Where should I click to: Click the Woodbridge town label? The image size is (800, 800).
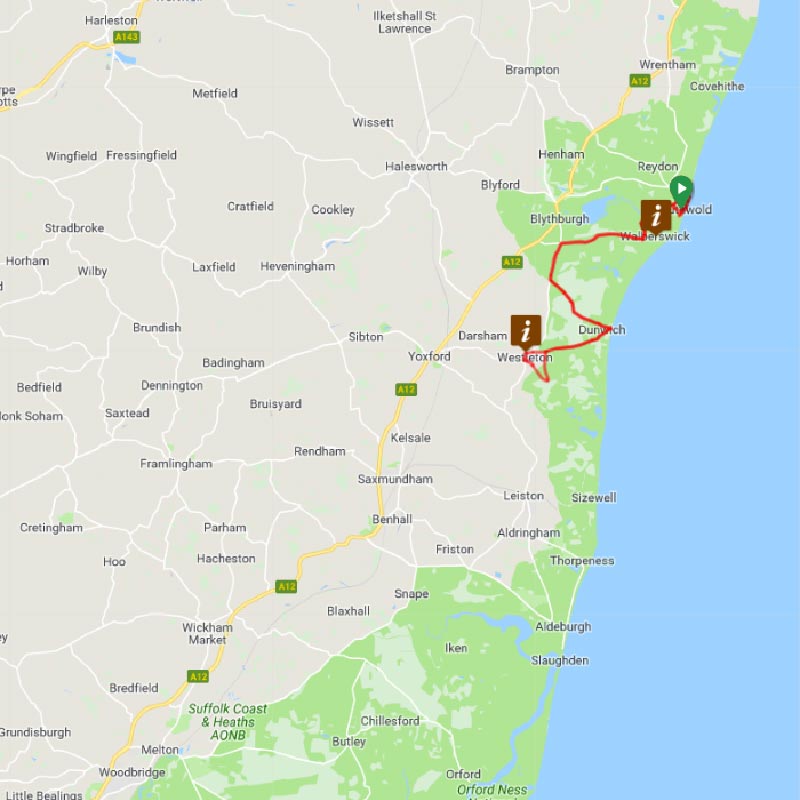pyautogui.click(x=132, y=772)
